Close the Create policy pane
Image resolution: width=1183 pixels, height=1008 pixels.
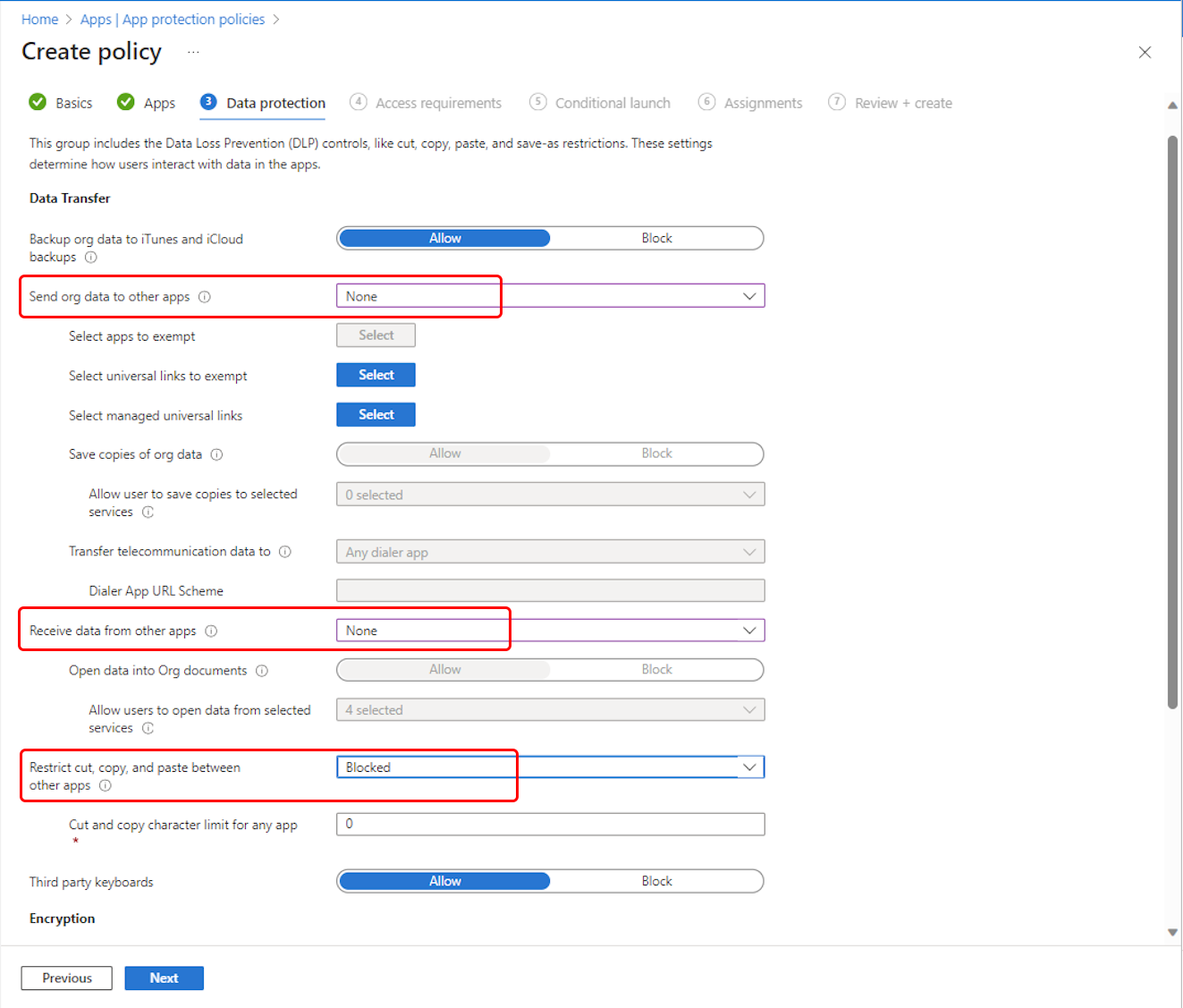1145,53
